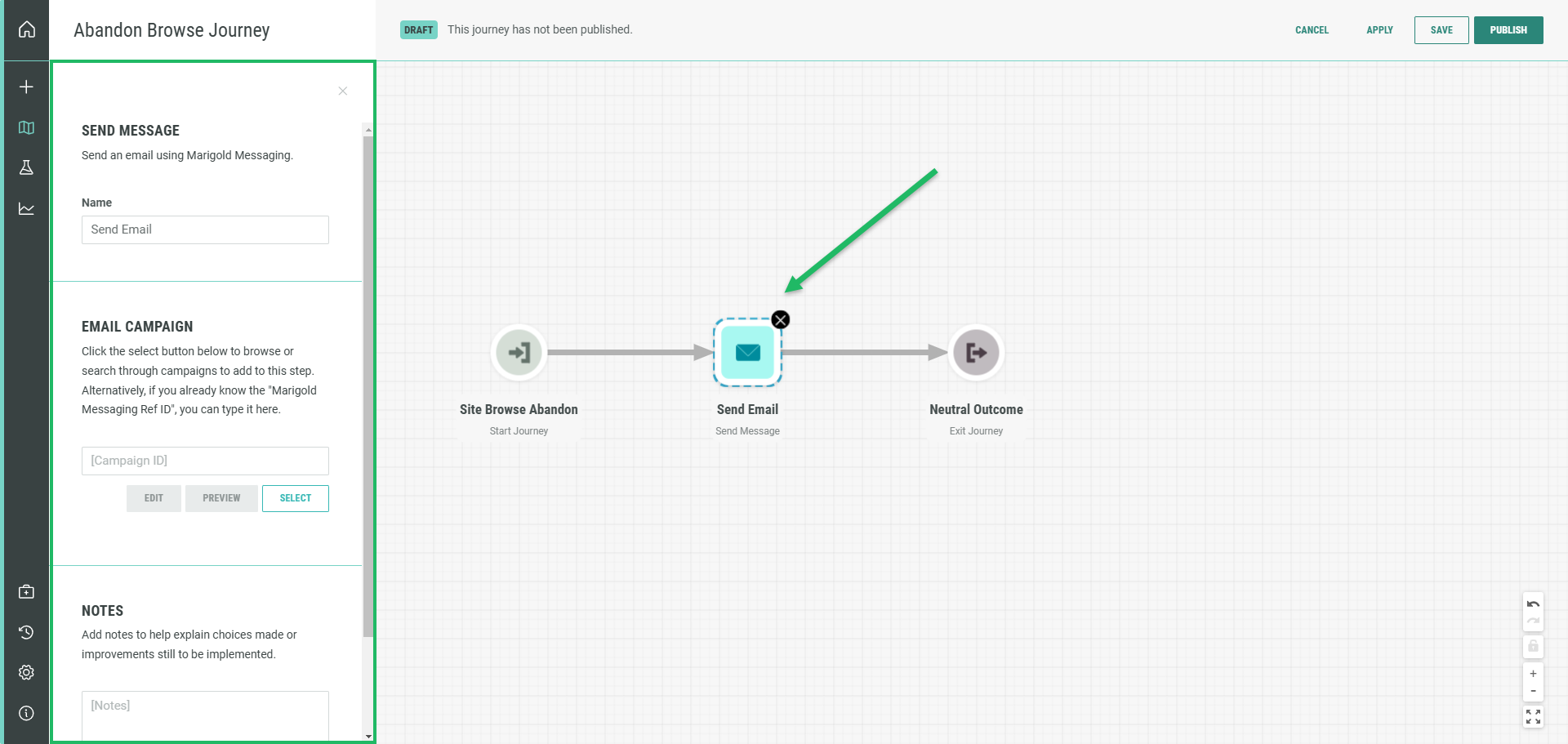The image size is (1568, 744).
Task: Select the Neutral Outcome exit node
Action: (x=976, y=353)
